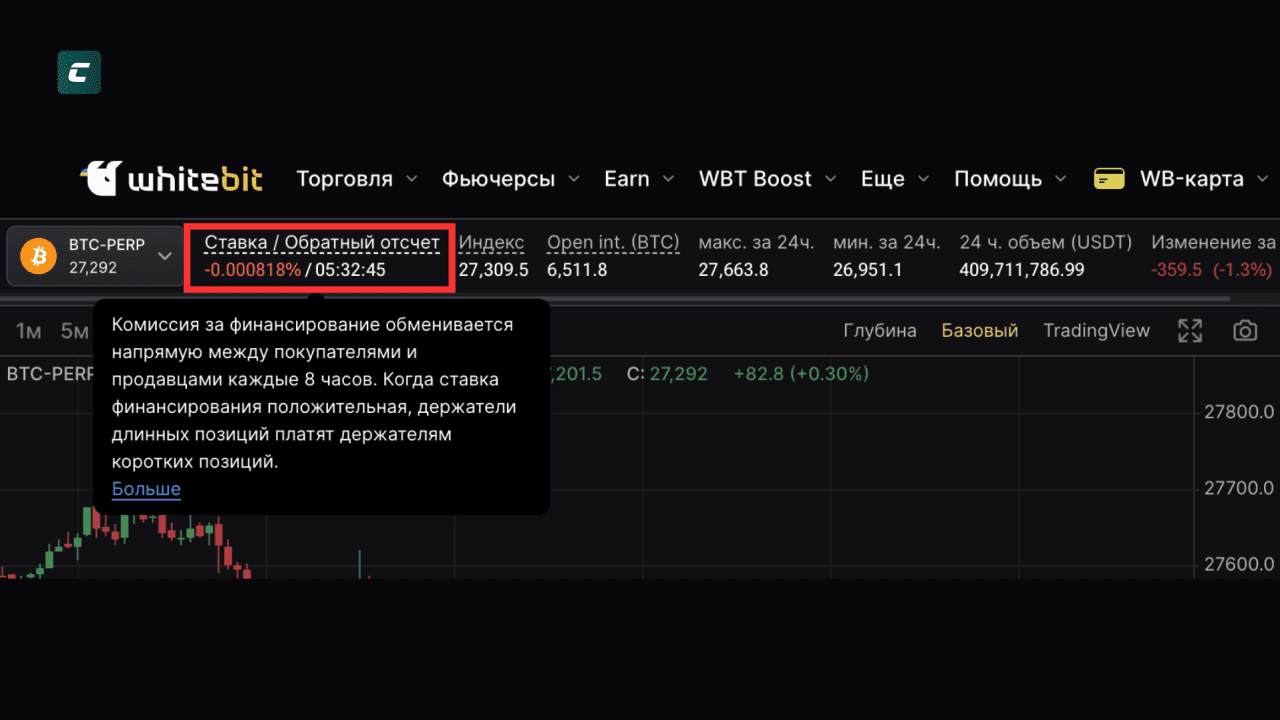Screen dimensions: 1280x720
Task: Take chart screenshot with camera icon
Action: 1245,331
